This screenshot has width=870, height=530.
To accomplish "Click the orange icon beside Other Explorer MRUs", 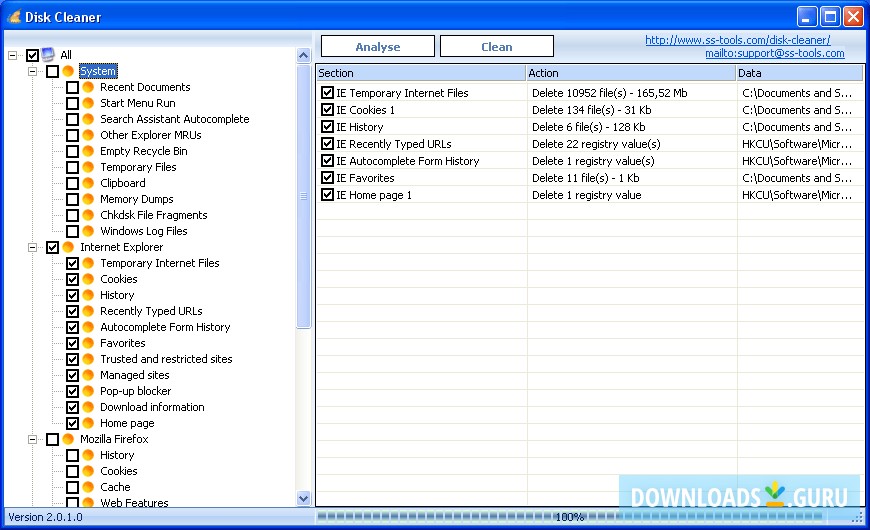I will 88,135.
